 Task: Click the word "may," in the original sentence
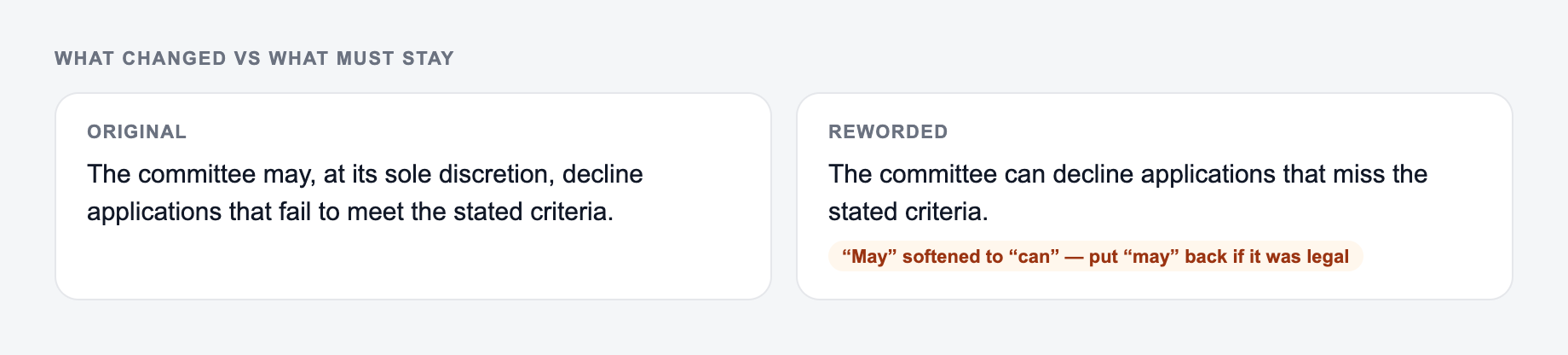[x=290, y=175]
